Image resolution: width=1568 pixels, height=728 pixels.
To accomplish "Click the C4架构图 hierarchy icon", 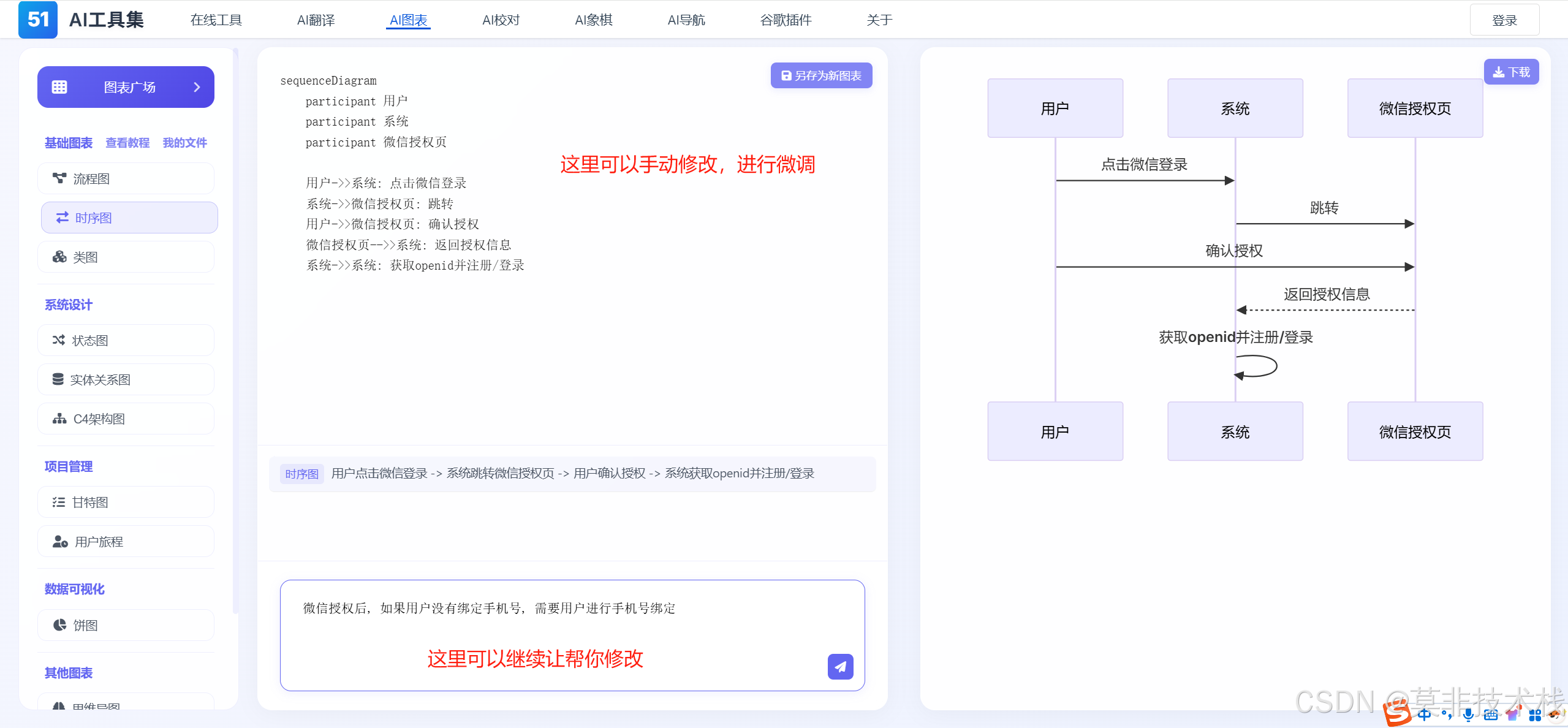I will pos(59,419).
